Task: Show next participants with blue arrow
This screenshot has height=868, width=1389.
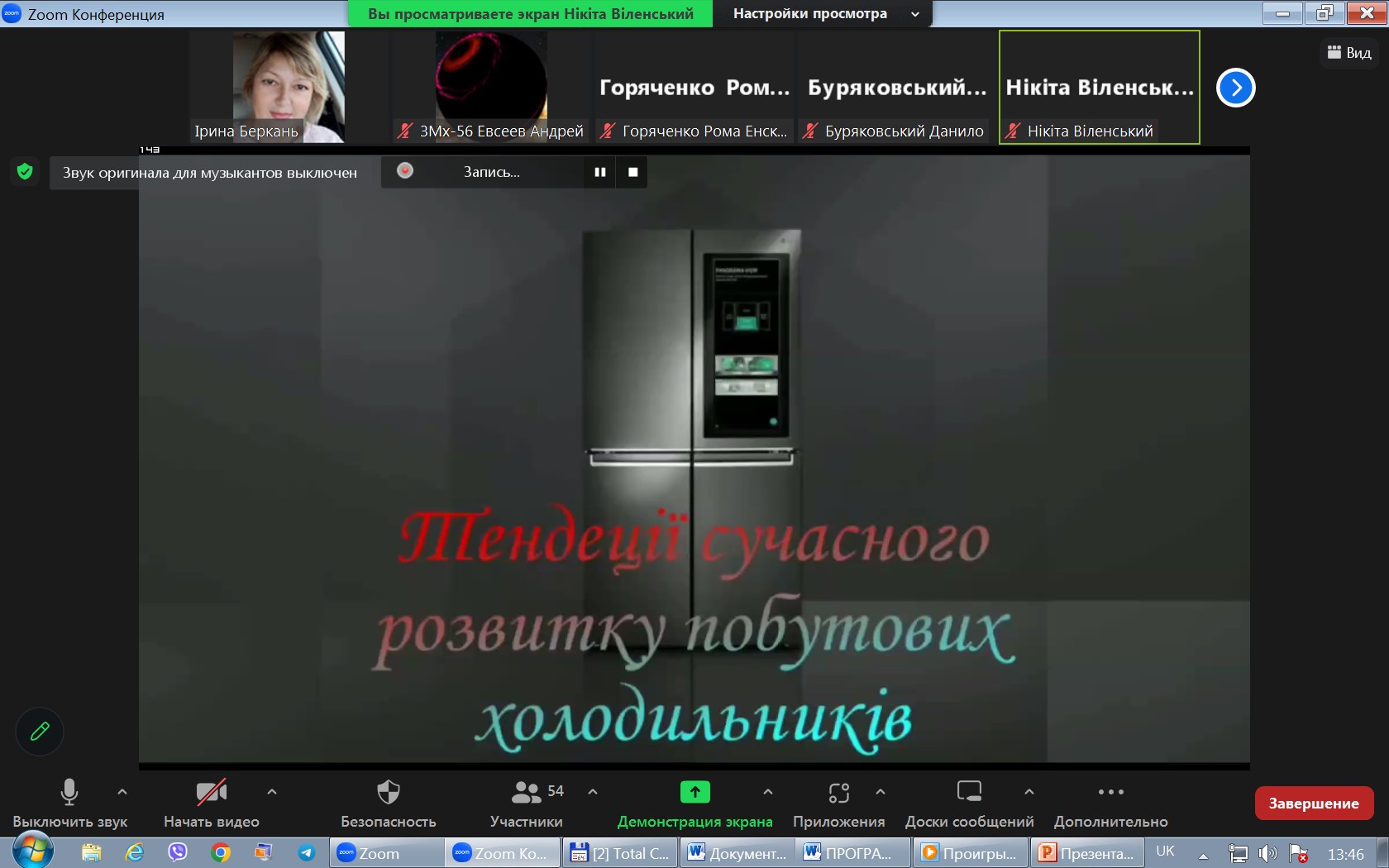Action: (x=1236, y=88)
